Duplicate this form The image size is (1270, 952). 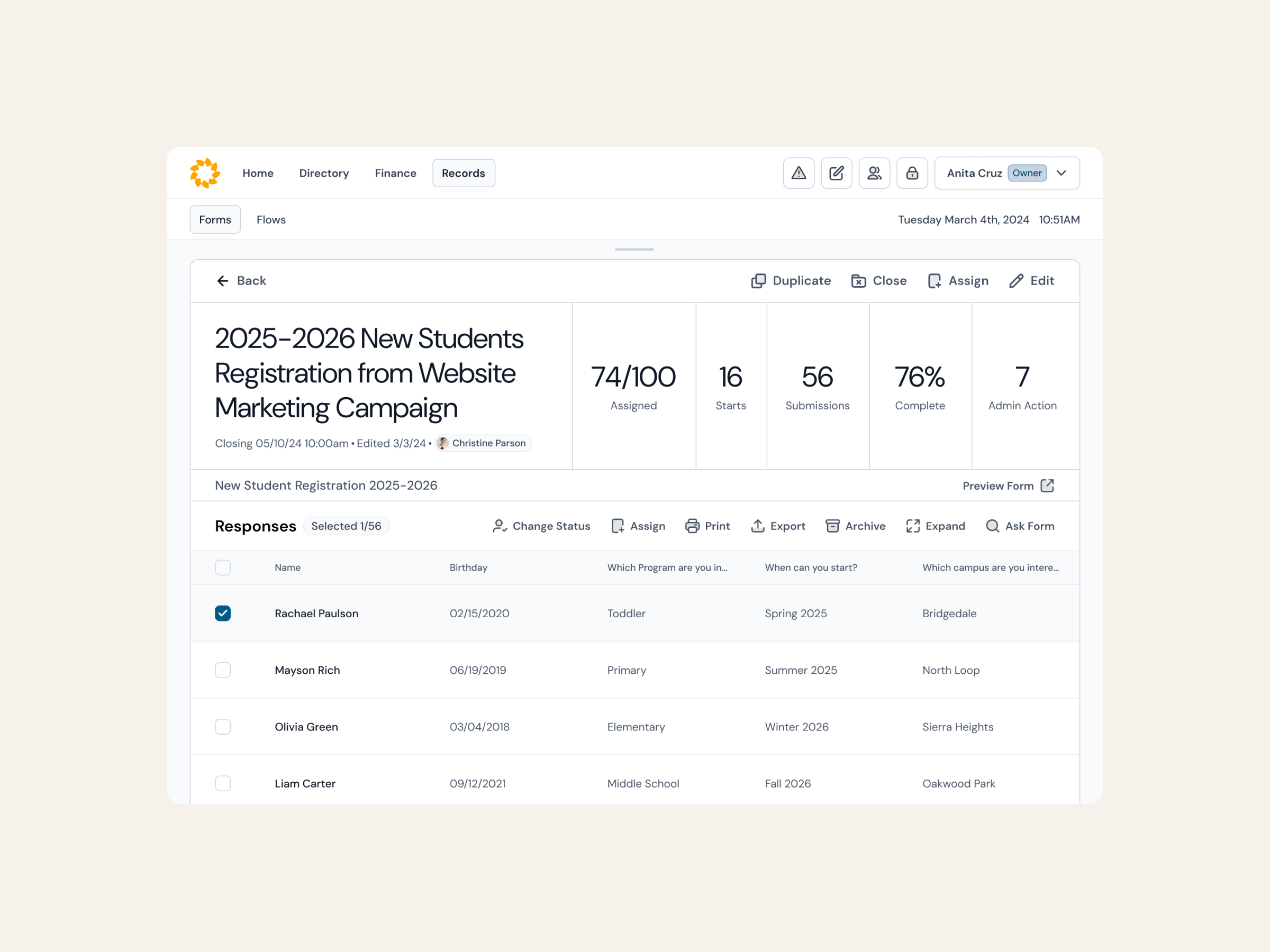pos(791,281)
